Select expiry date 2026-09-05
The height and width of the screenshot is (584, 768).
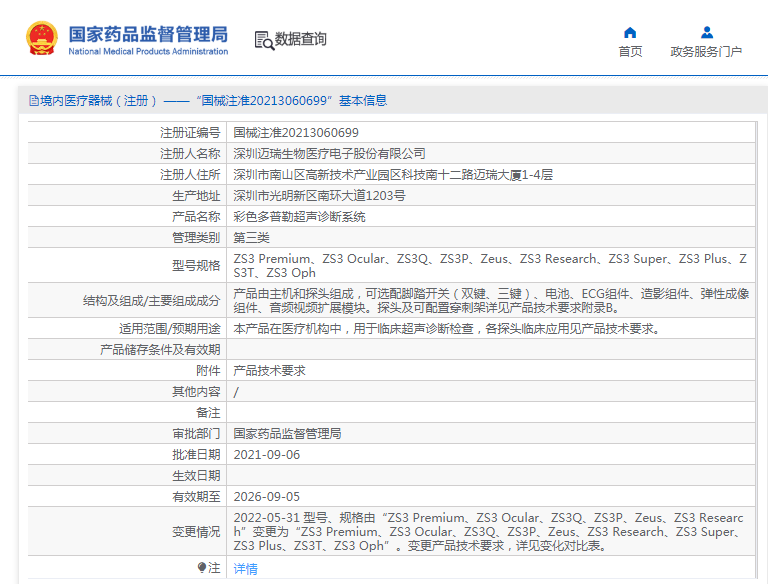pos(266,497)
